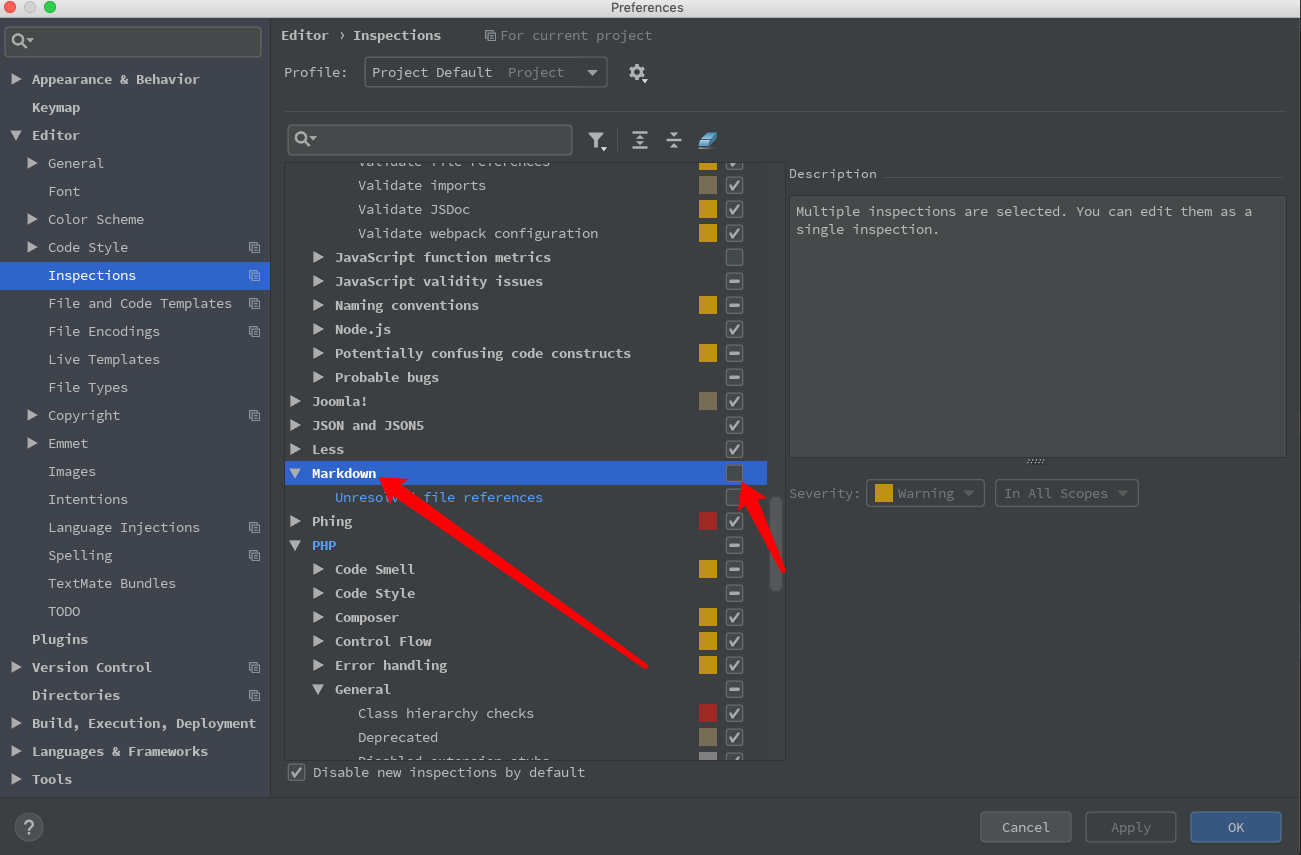Toggle Disable new inspections by default
1301x855 pixels.
[x=297, y=773]
